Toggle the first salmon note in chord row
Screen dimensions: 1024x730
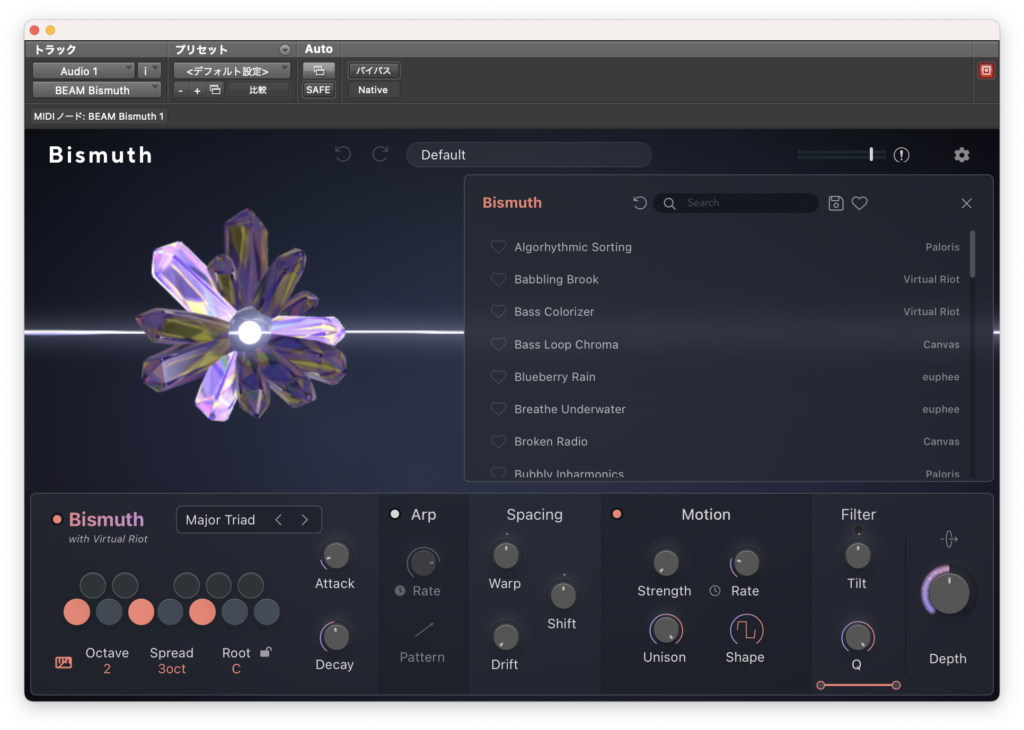pyautogui.click(x=77, y=612)
